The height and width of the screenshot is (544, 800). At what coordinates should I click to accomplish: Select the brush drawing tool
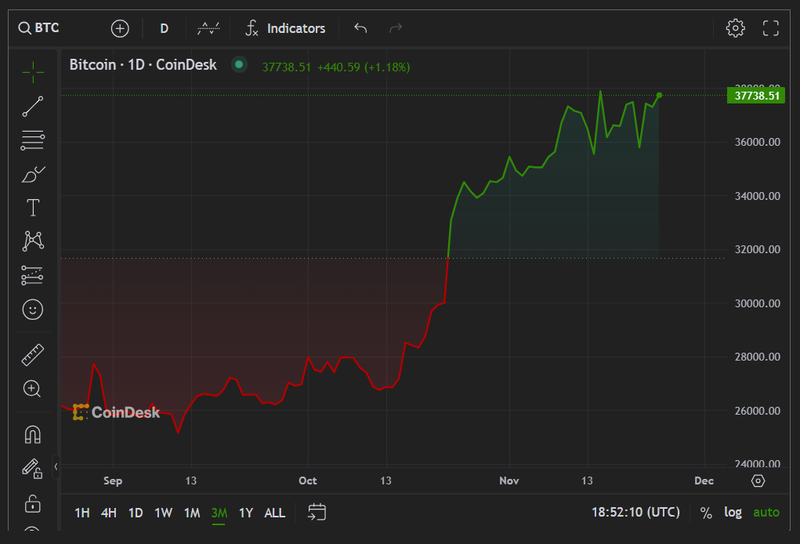point(32,174)
